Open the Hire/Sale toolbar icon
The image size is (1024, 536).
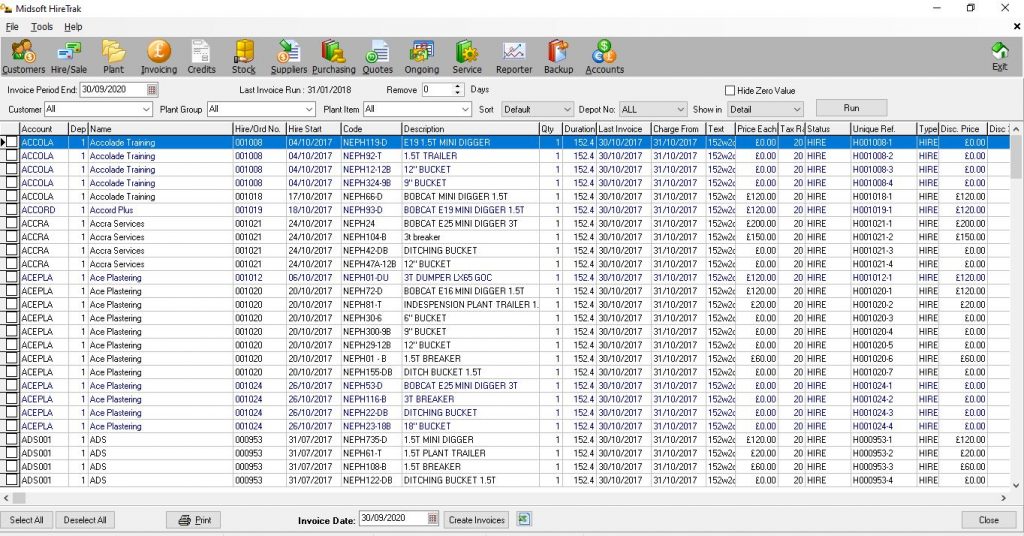click(x=69, y=57)
